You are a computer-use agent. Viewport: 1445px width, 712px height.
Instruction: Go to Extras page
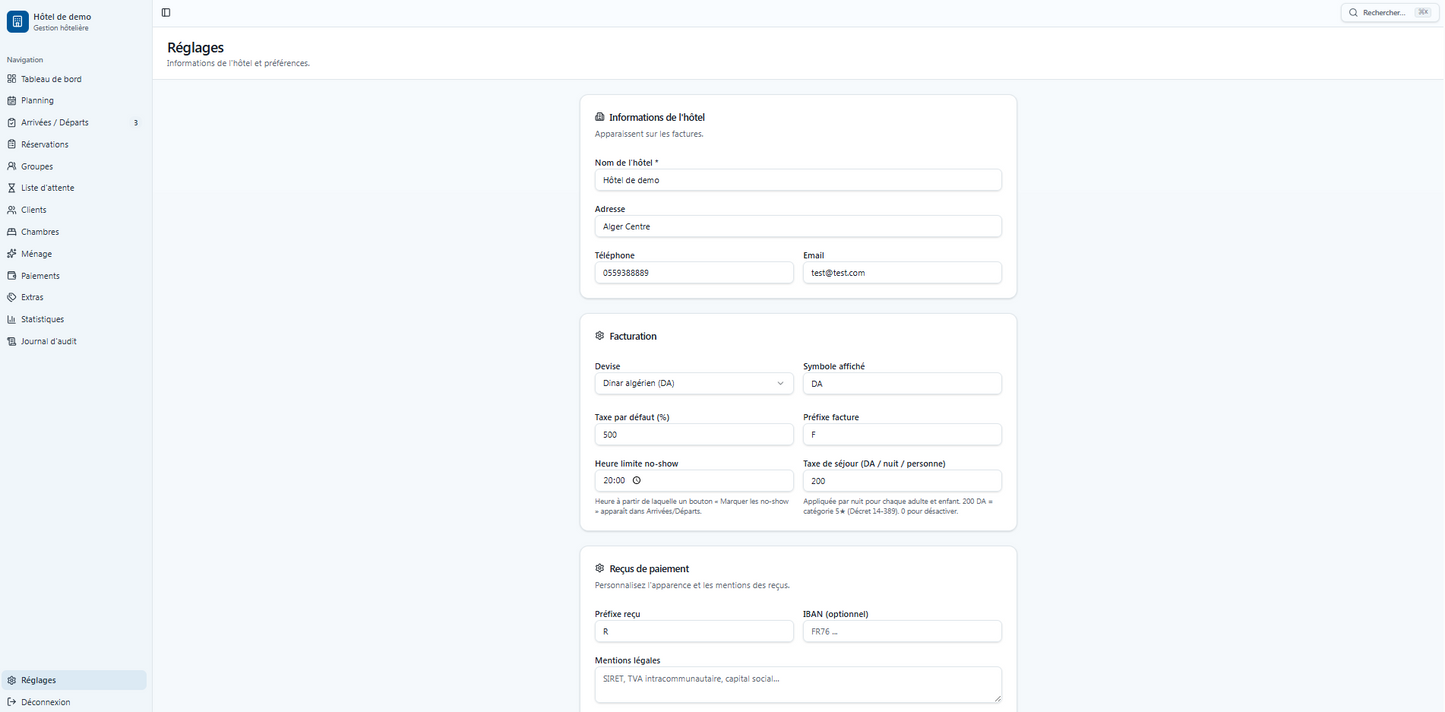(x=75, y=297)
